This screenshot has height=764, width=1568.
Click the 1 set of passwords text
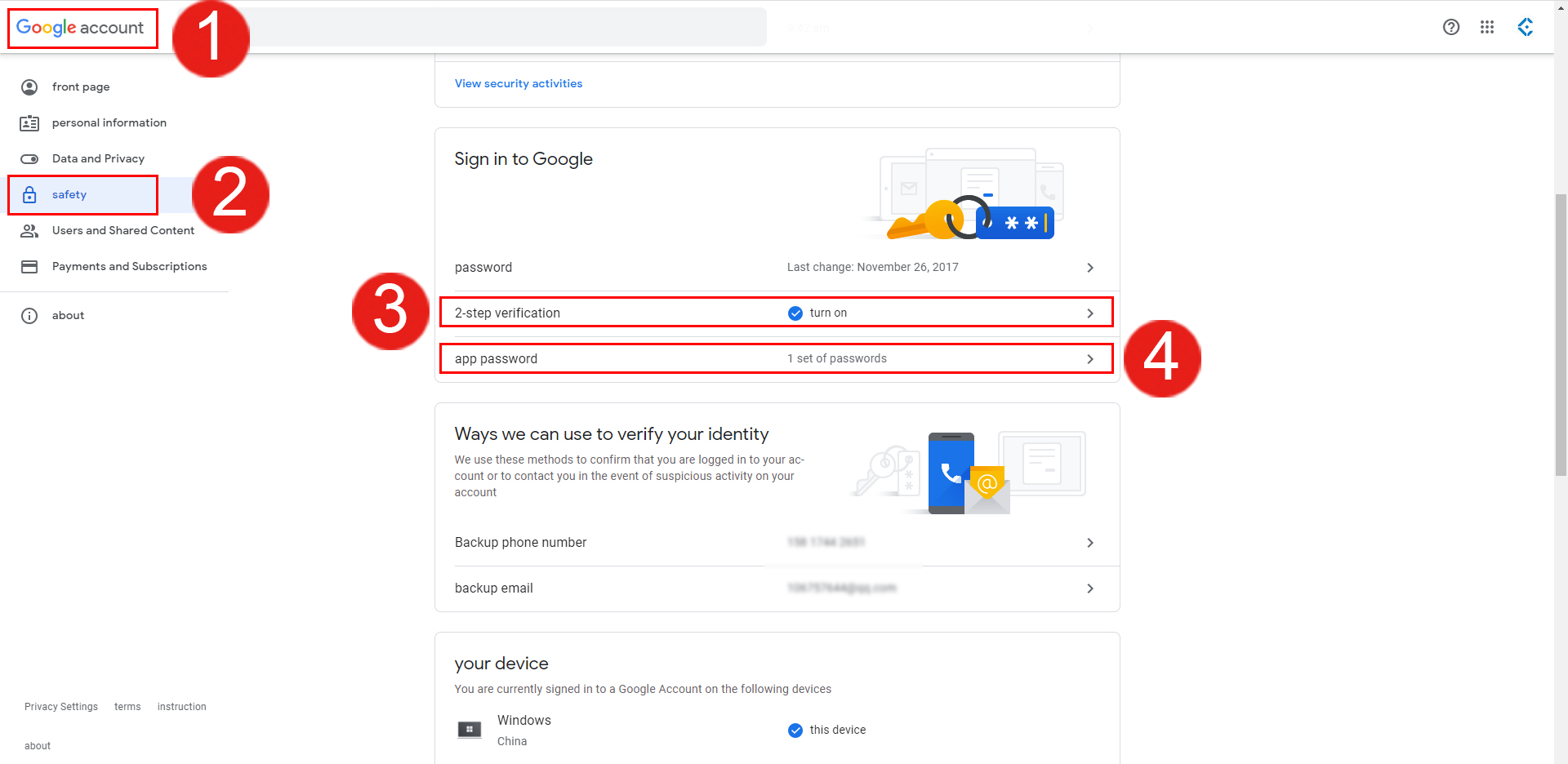click(x=837, y=359)
